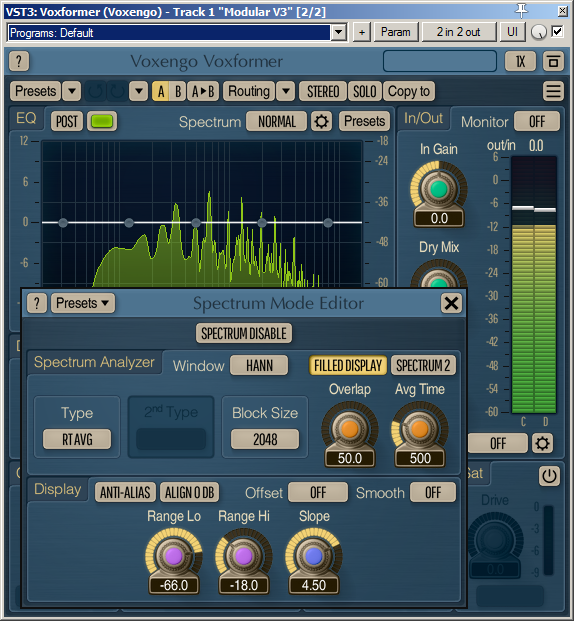Select state B button
This screenshot has width=574, height=621.
coord(178,91)
